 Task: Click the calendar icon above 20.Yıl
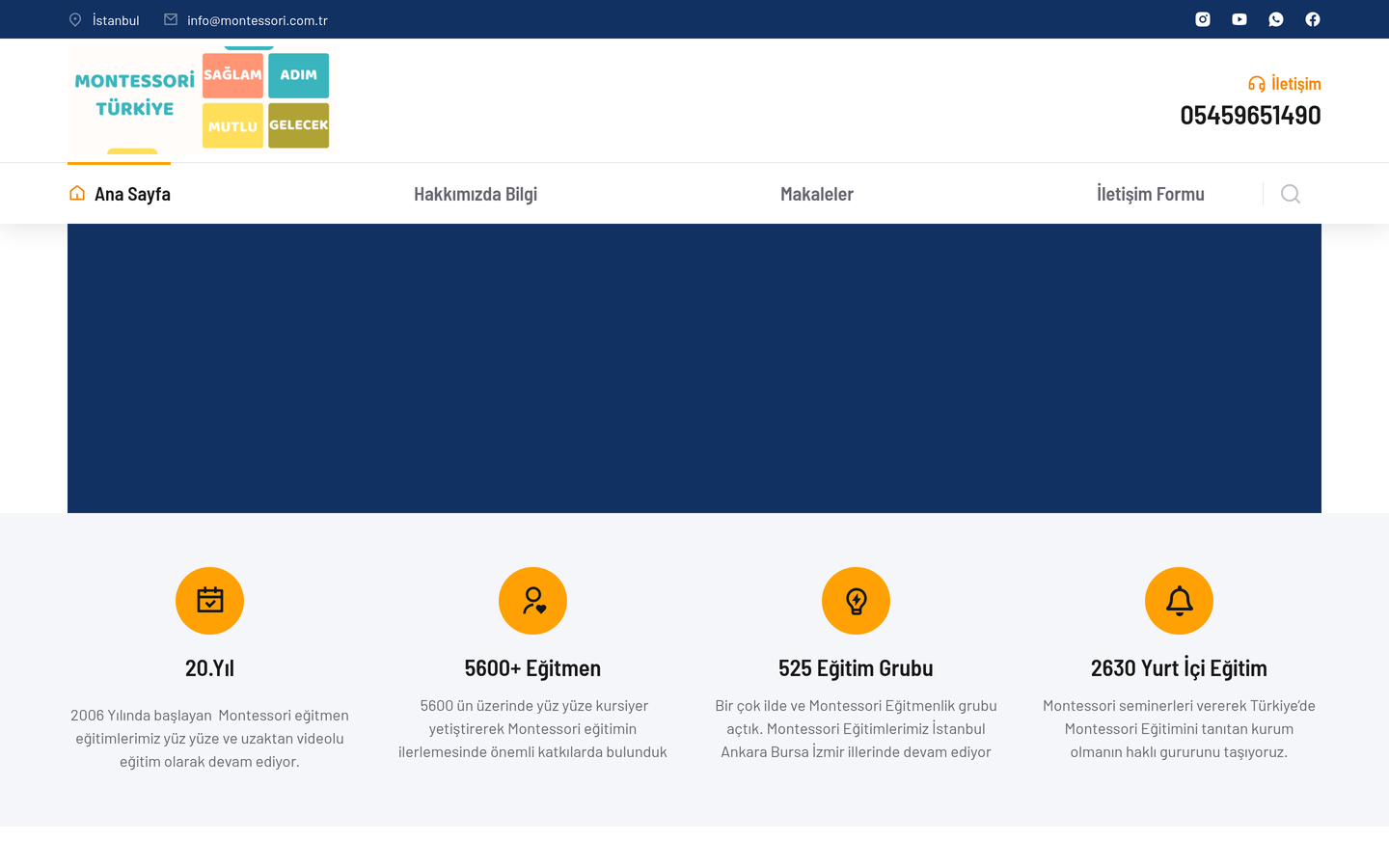(209, 601)
